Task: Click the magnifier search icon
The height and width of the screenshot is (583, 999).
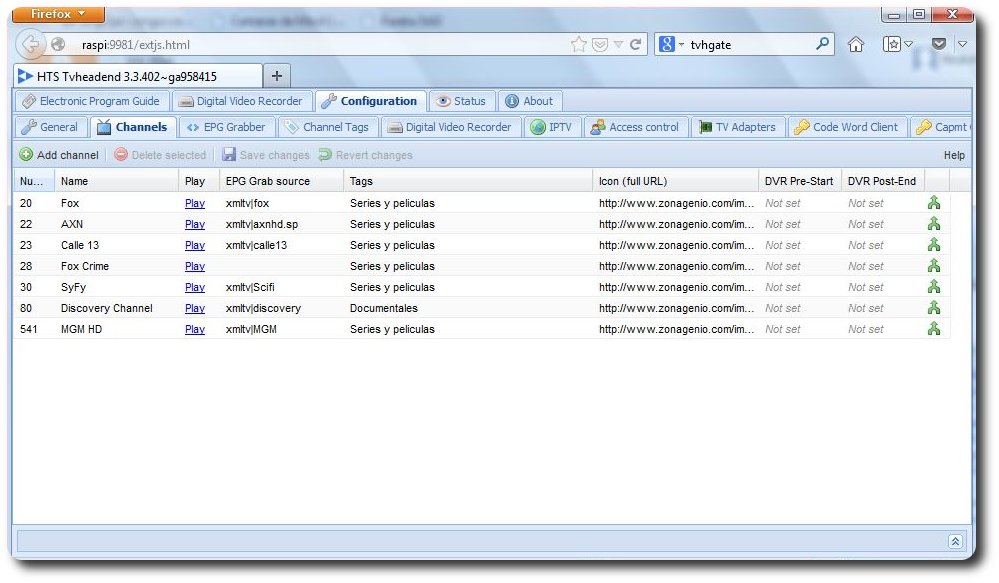Action: point(823,44)
